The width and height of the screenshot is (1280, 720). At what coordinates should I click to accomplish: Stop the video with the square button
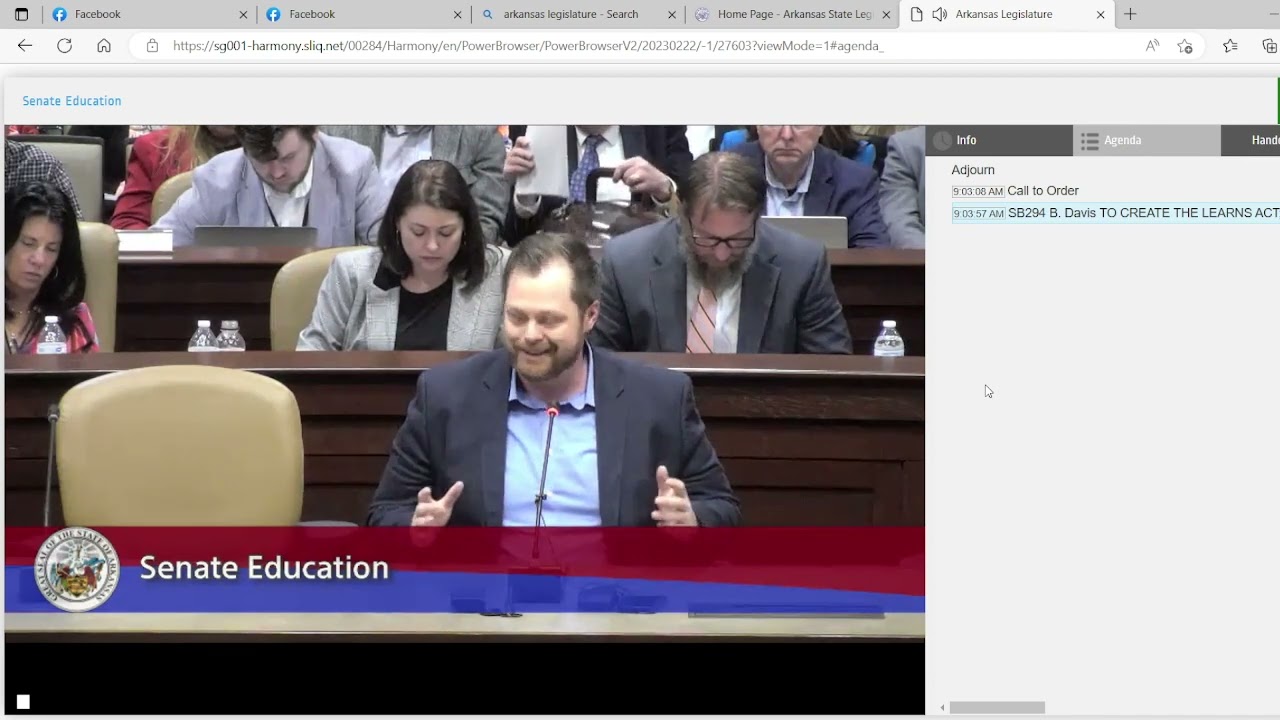(23, 702)
